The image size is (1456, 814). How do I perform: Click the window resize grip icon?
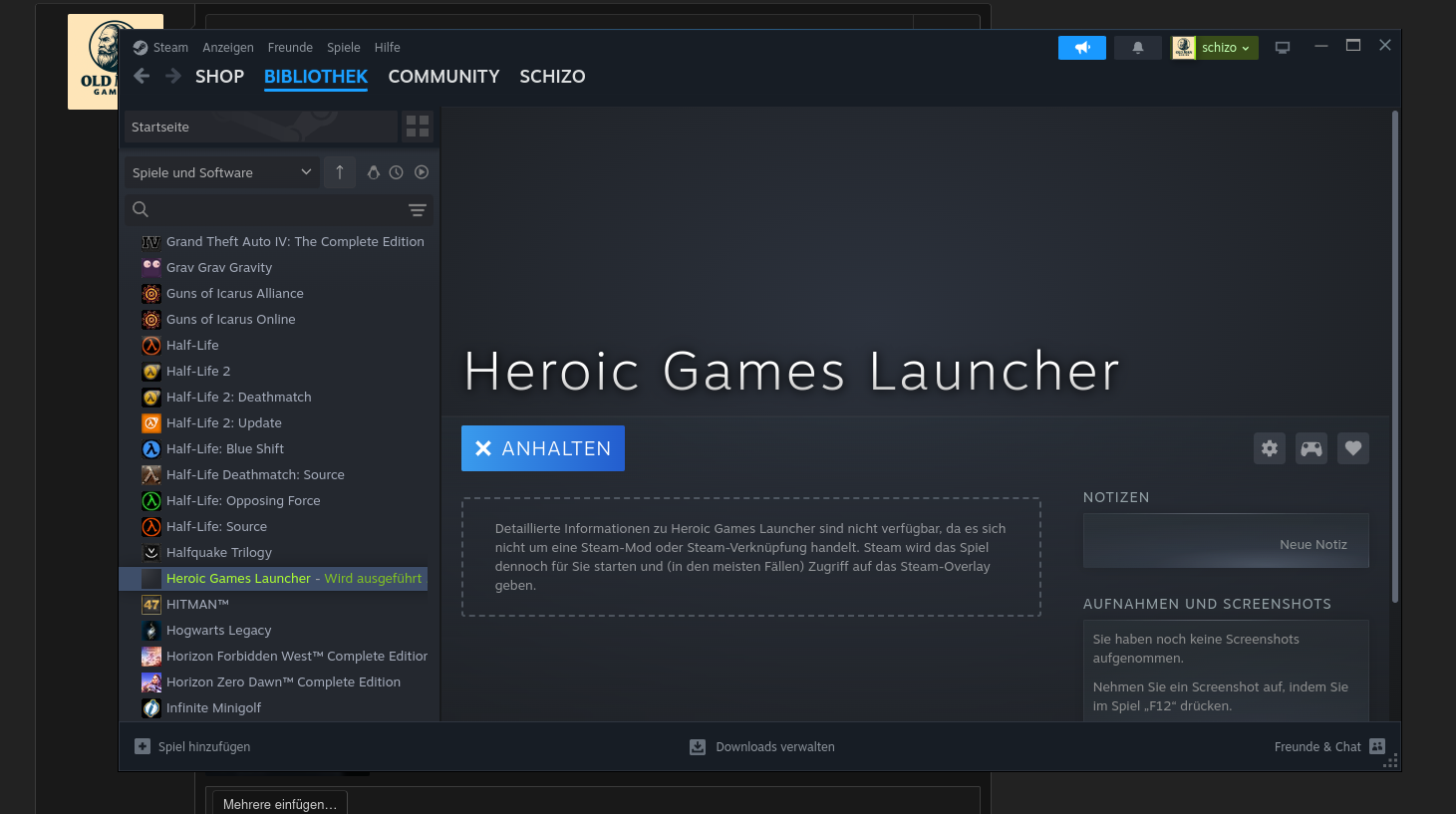[1391, 761]
